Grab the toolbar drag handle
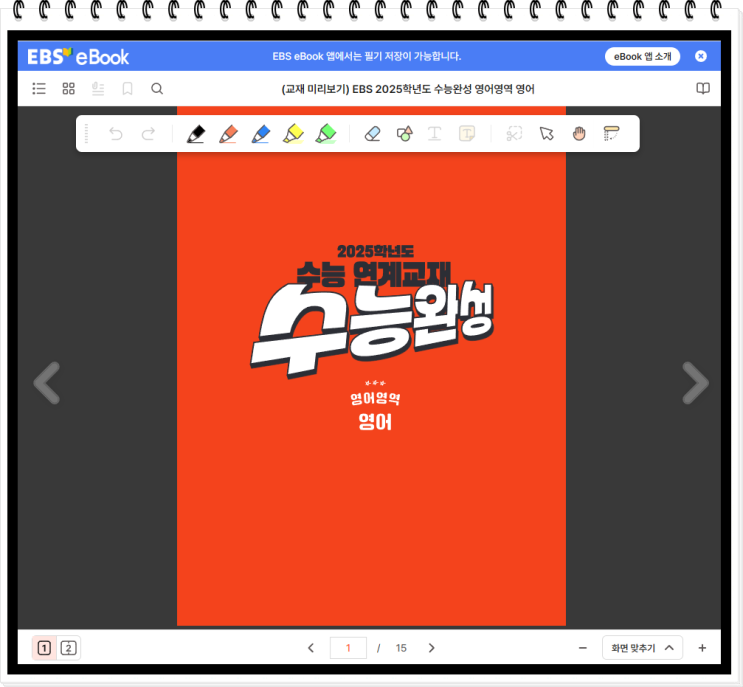 point(86,134)
